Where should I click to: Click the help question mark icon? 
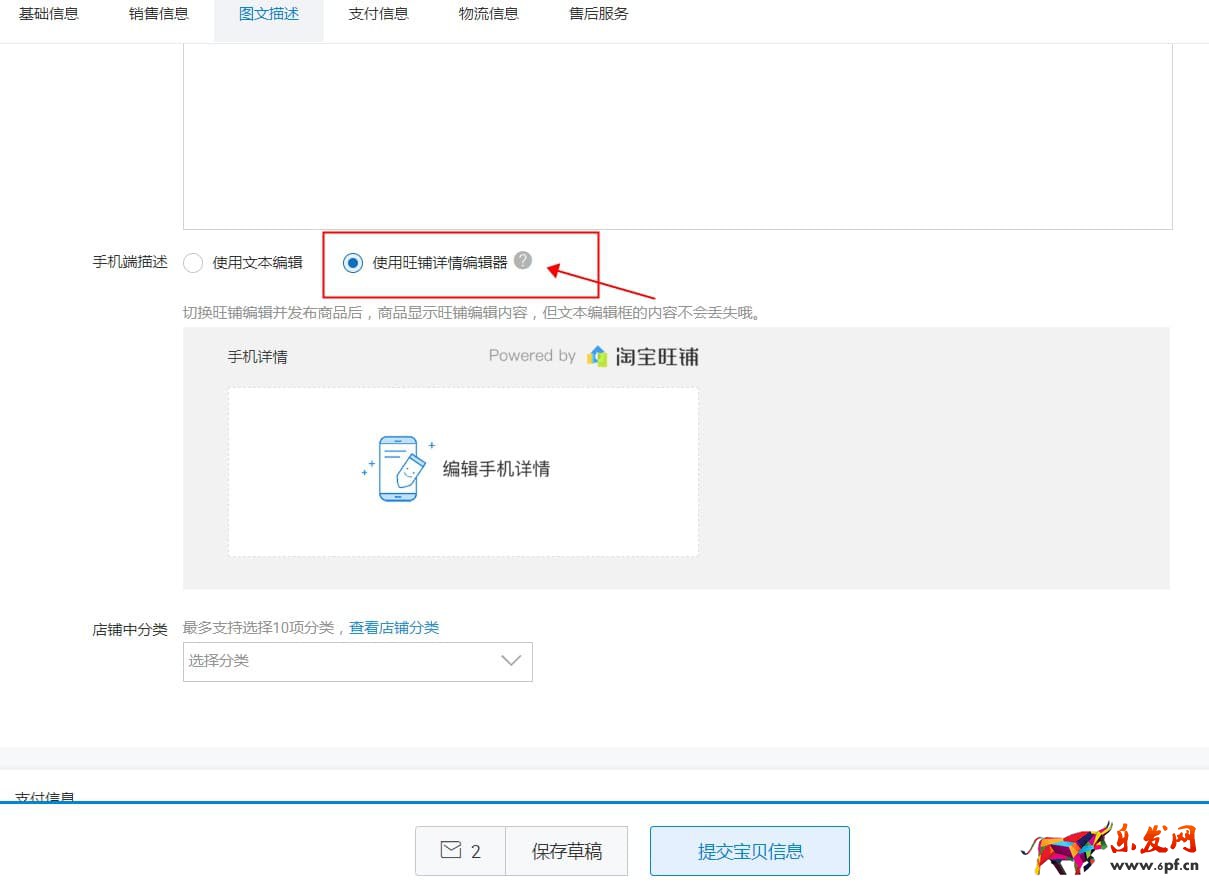[523, 261]
